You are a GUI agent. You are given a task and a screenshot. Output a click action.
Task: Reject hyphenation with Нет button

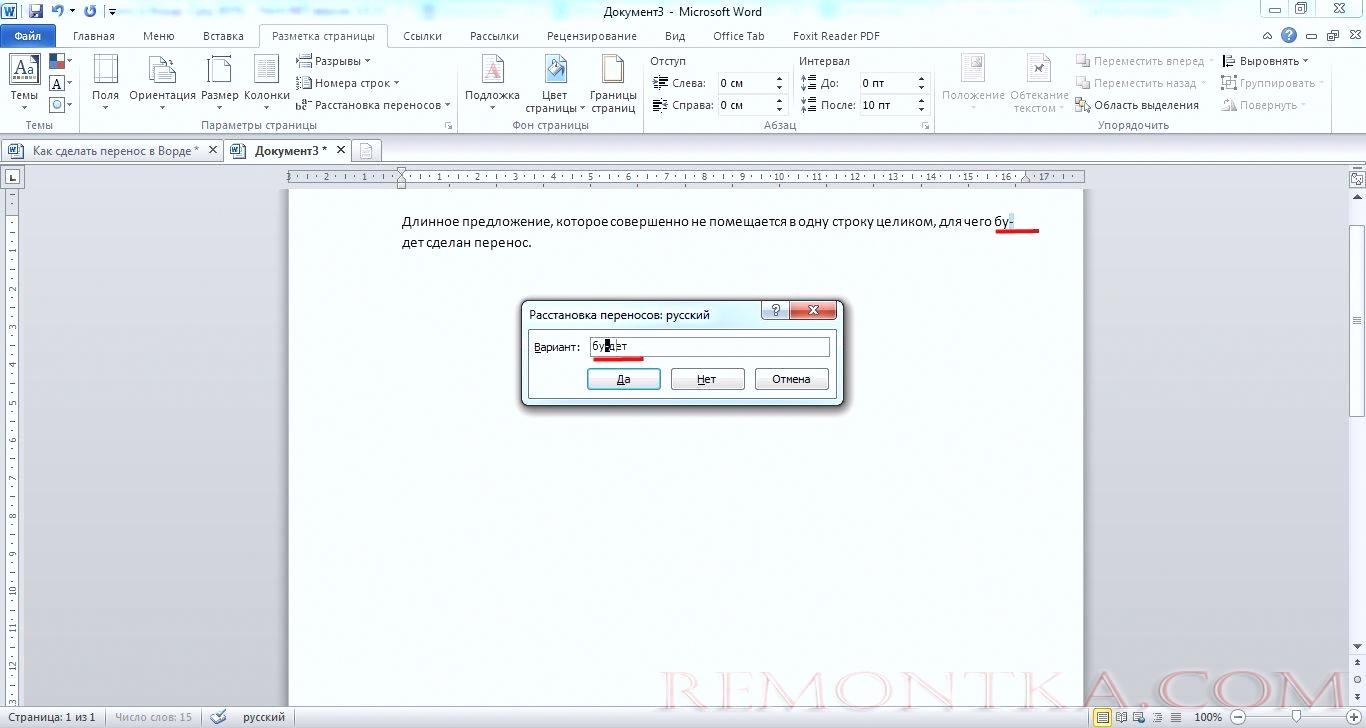707,379
